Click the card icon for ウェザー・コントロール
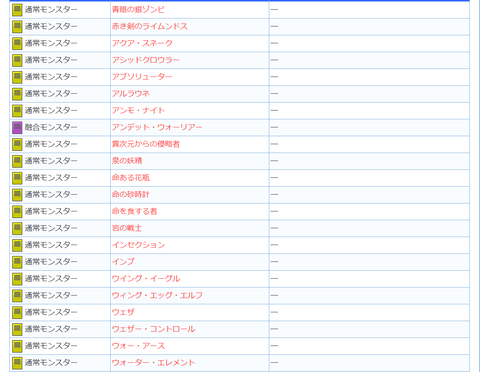This screenshot has height=372, width=480. click(17, 329)
